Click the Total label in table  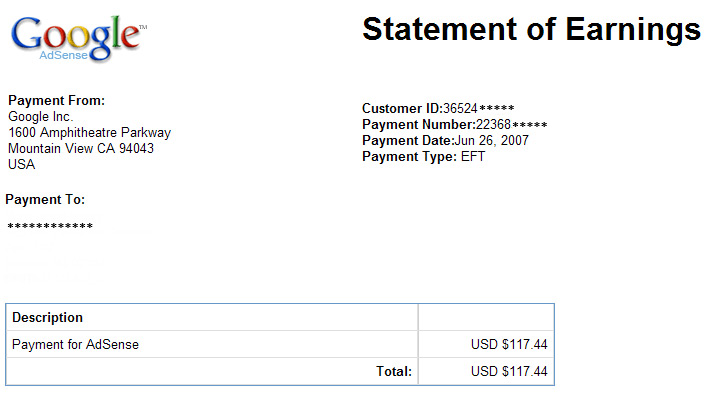394,371
